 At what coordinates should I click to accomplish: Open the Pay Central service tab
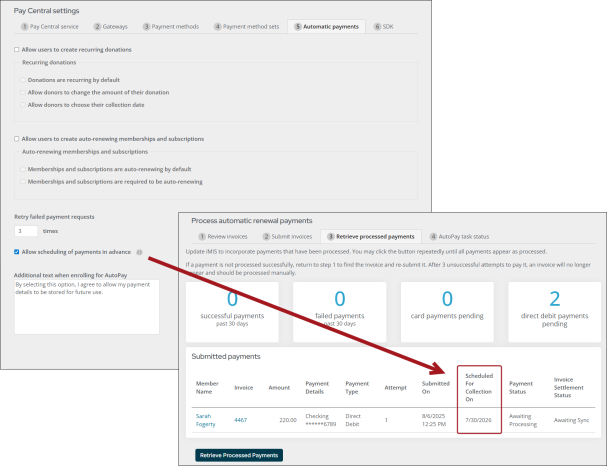point(50,27)
